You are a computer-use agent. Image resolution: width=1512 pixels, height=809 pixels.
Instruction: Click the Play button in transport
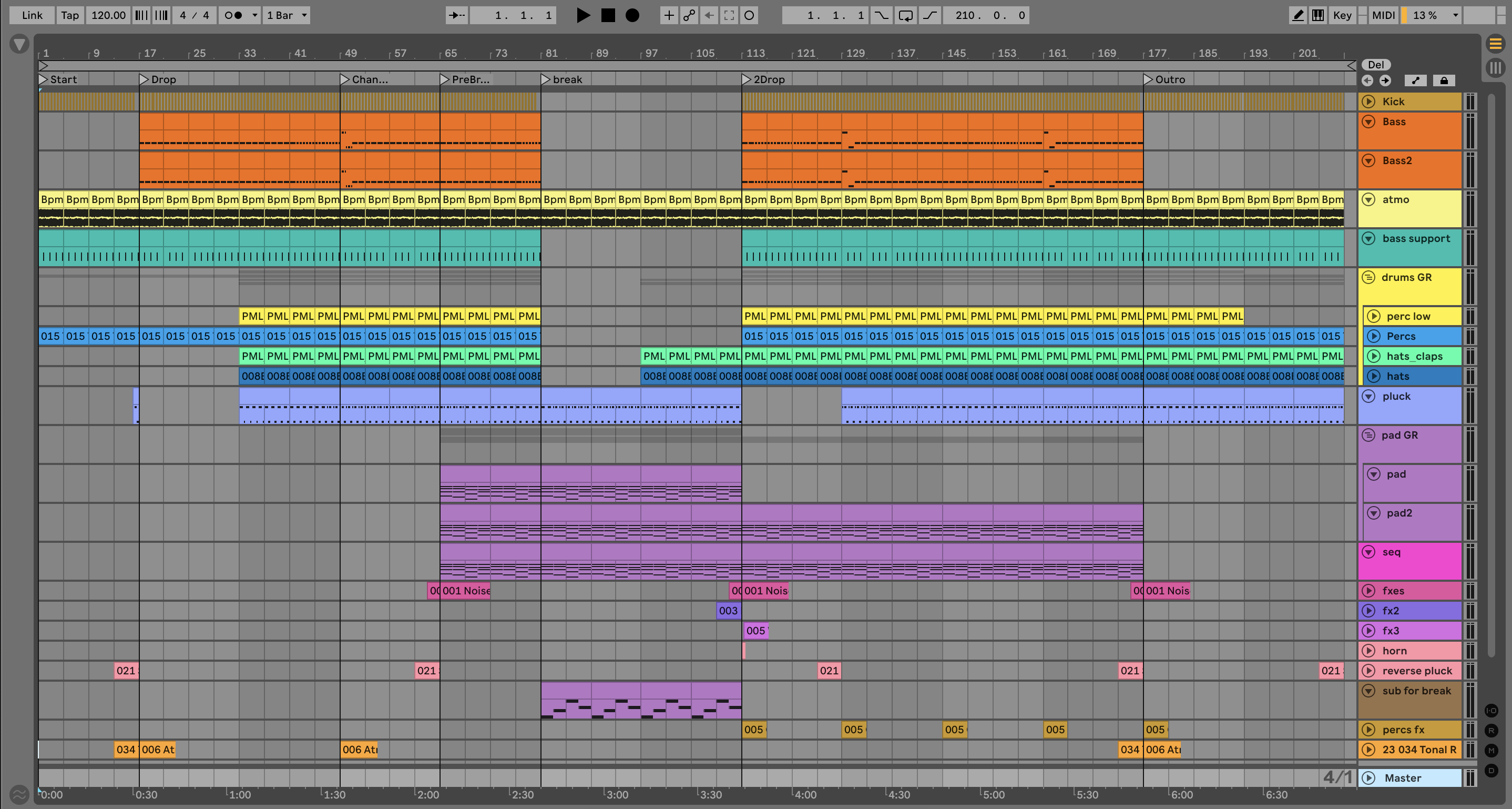tap(583, 15)
